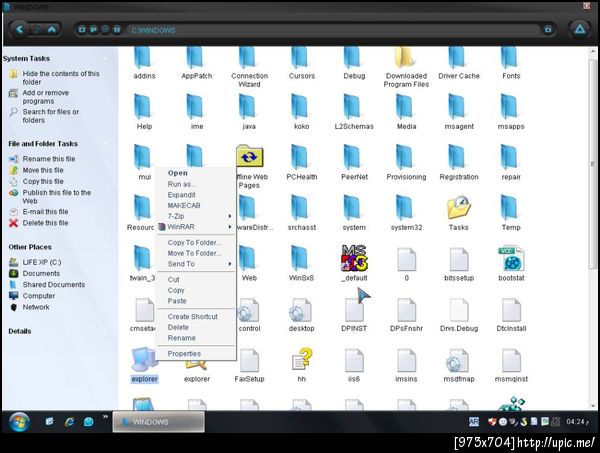Select the Fonts folder icon
The height and width of the screenshot is (453, 600).
coord(511,63)
